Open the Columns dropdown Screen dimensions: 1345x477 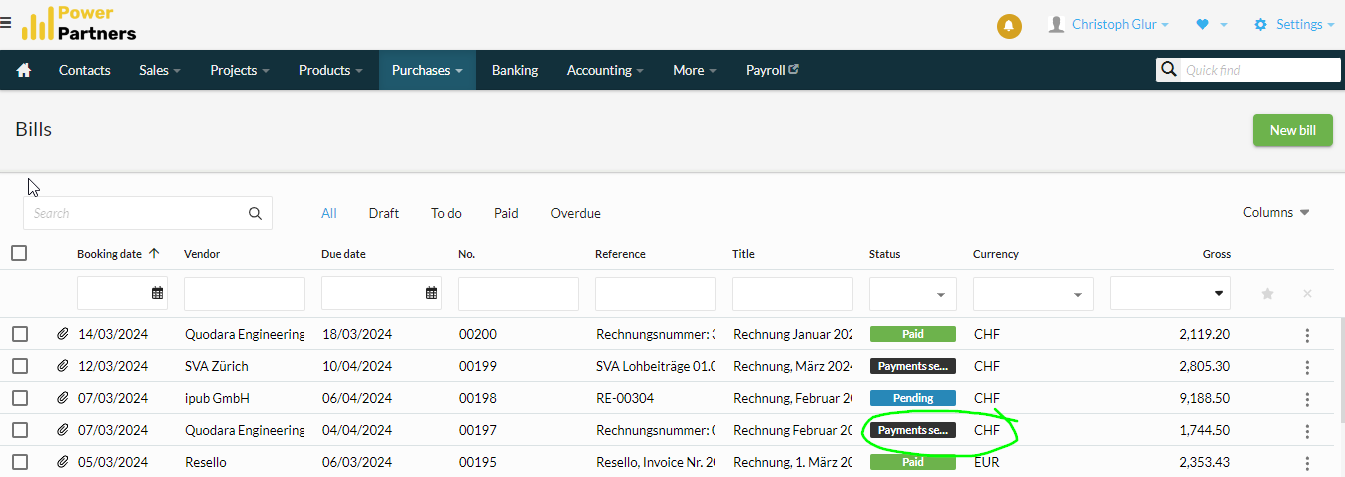tap(1276, 212)
